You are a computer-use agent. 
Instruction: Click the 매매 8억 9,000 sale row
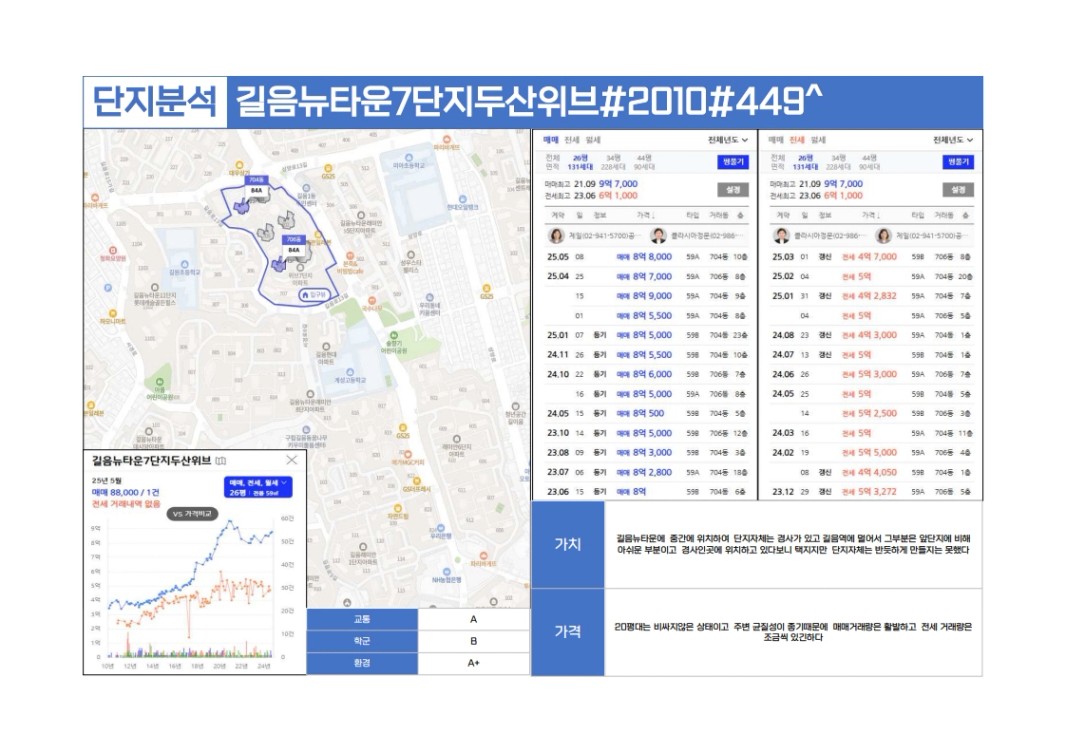coord(647,296)
